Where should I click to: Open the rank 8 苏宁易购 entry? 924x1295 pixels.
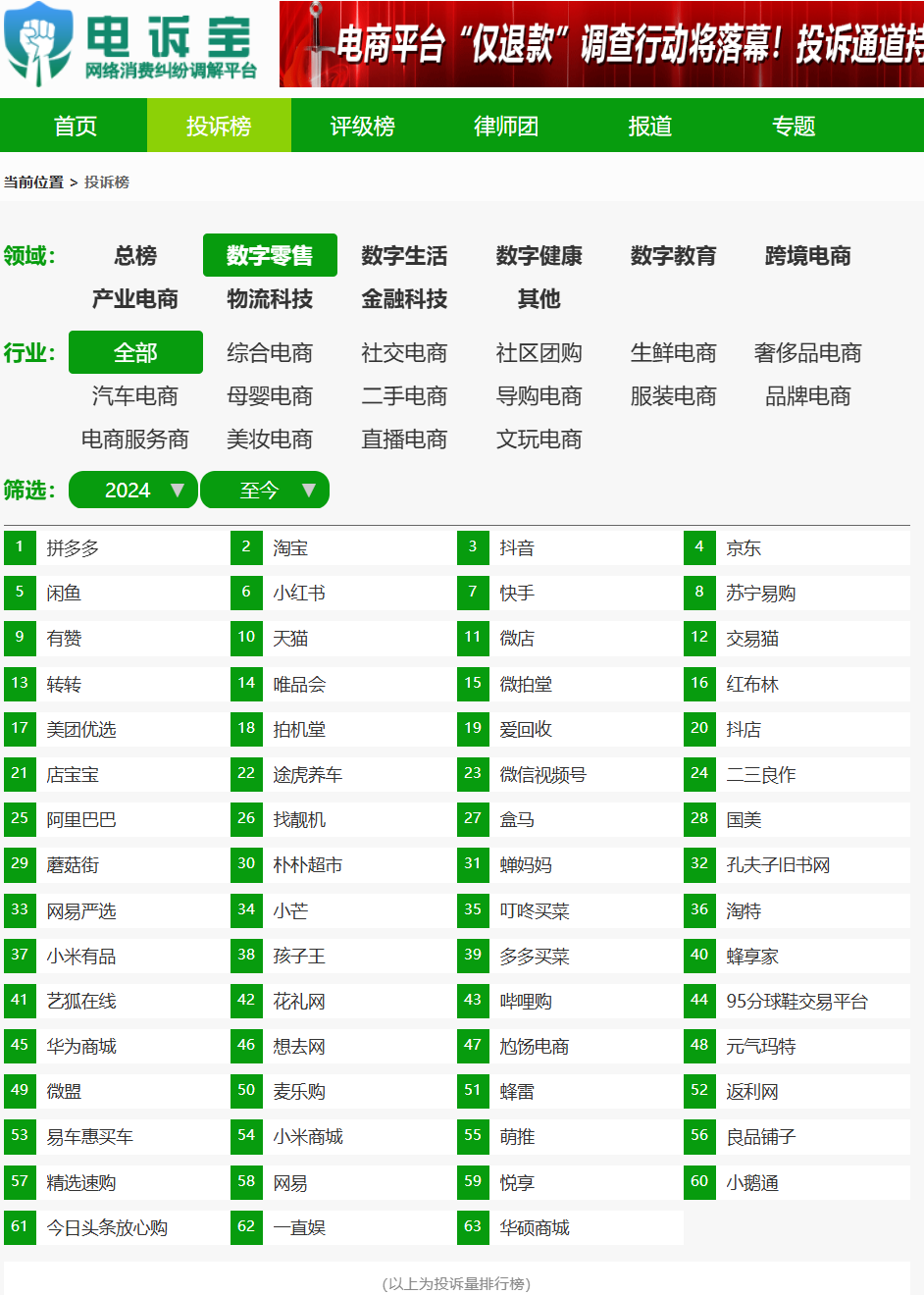click(796, 593)
